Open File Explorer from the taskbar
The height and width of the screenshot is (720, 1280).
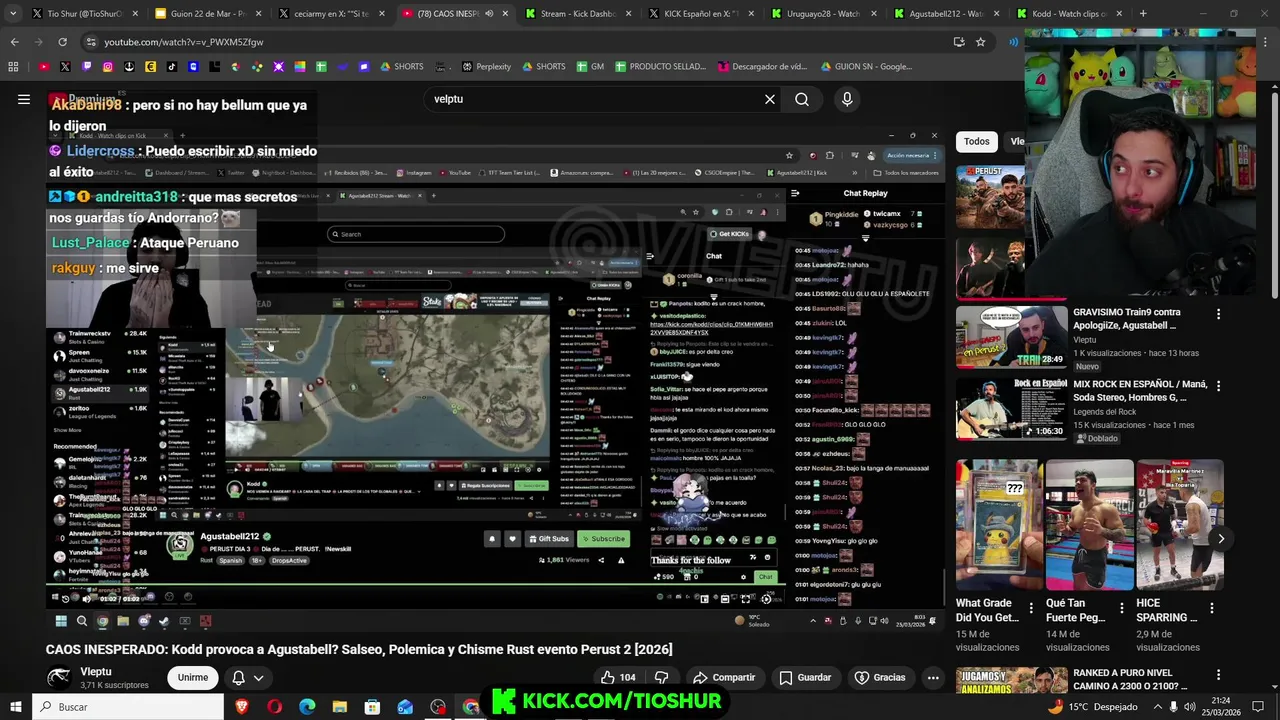pos(340,706)
